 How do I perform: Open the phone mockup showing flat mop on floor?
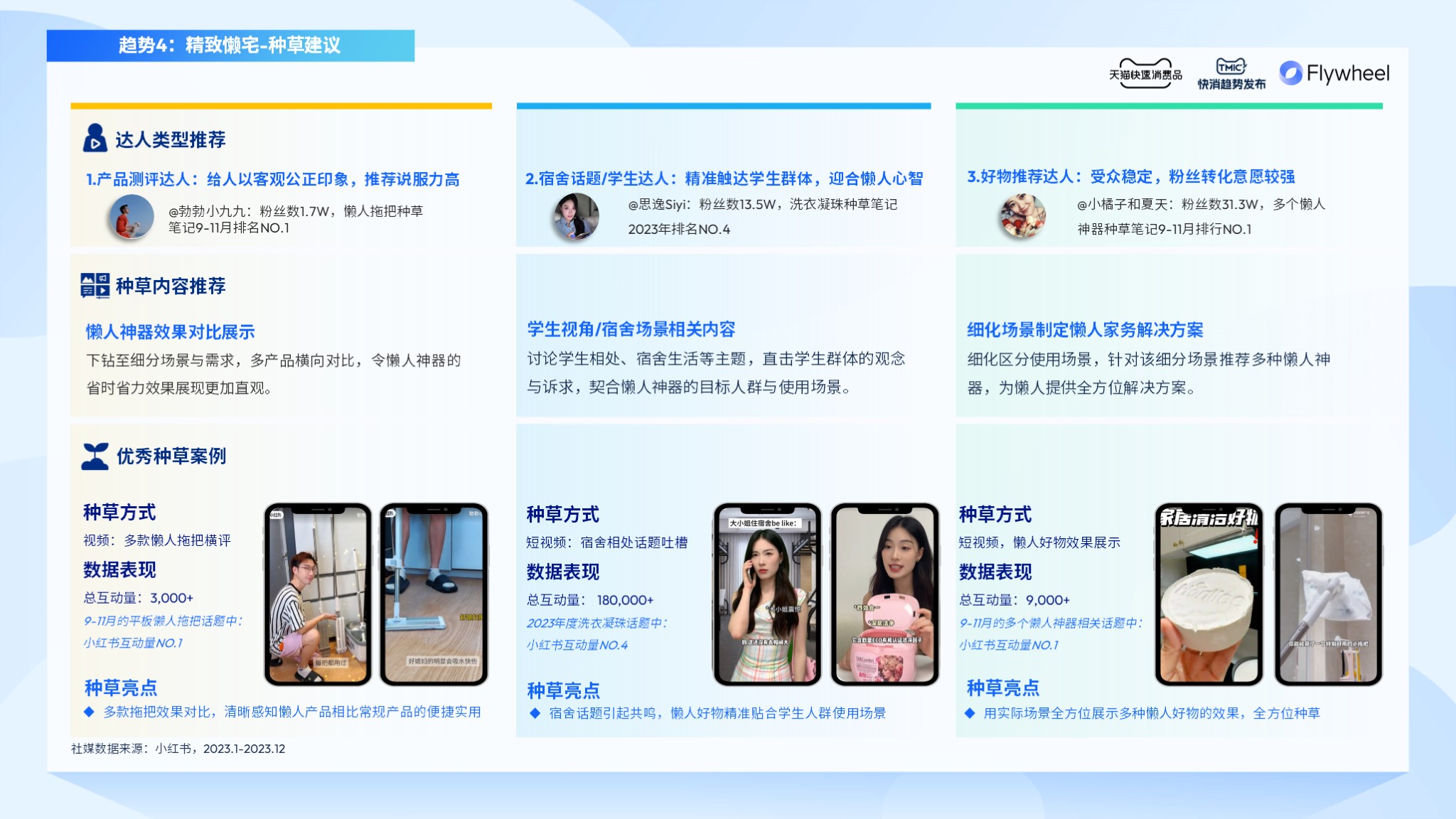[x=434, y=594]
